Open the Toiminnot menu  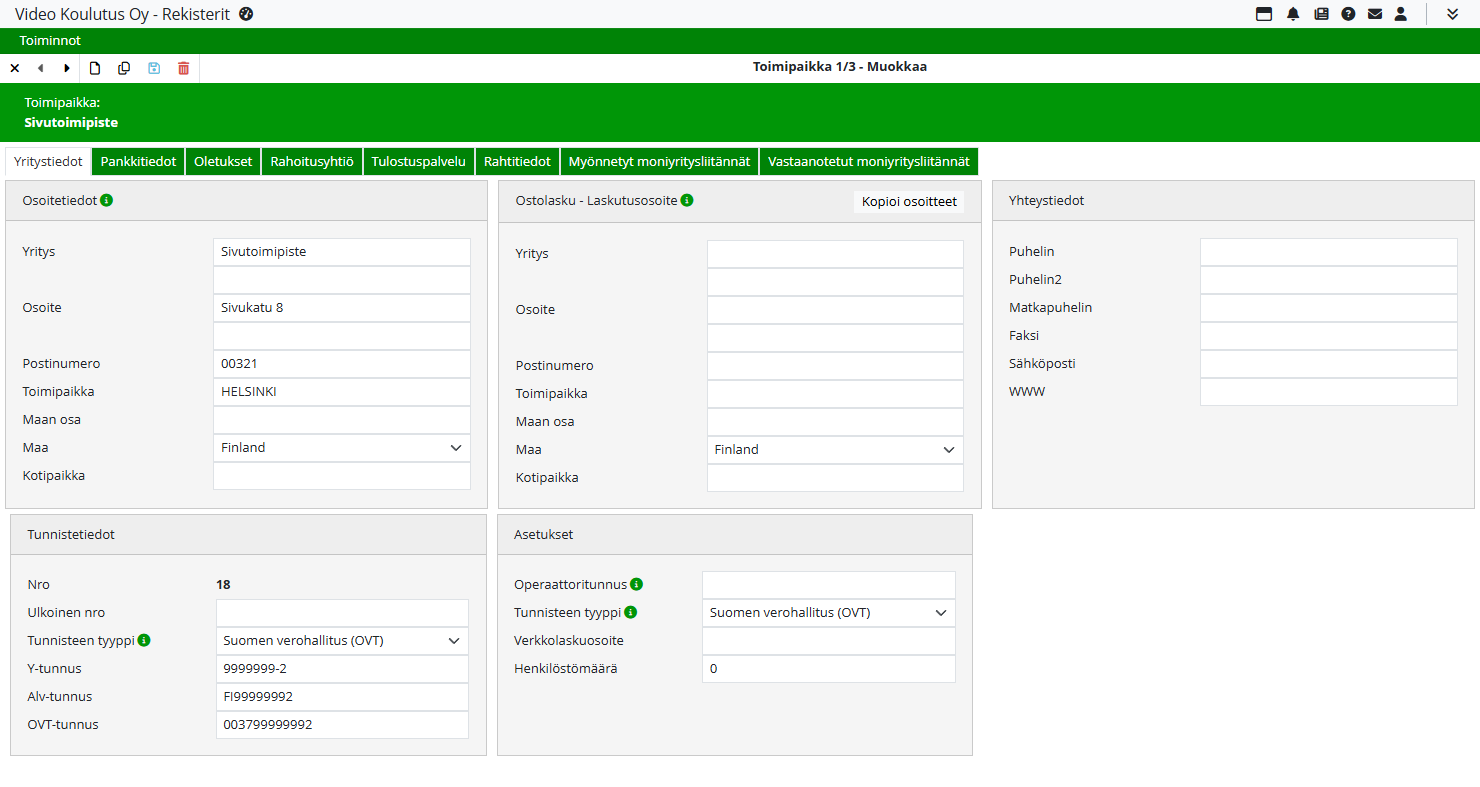tap(50, 41)
